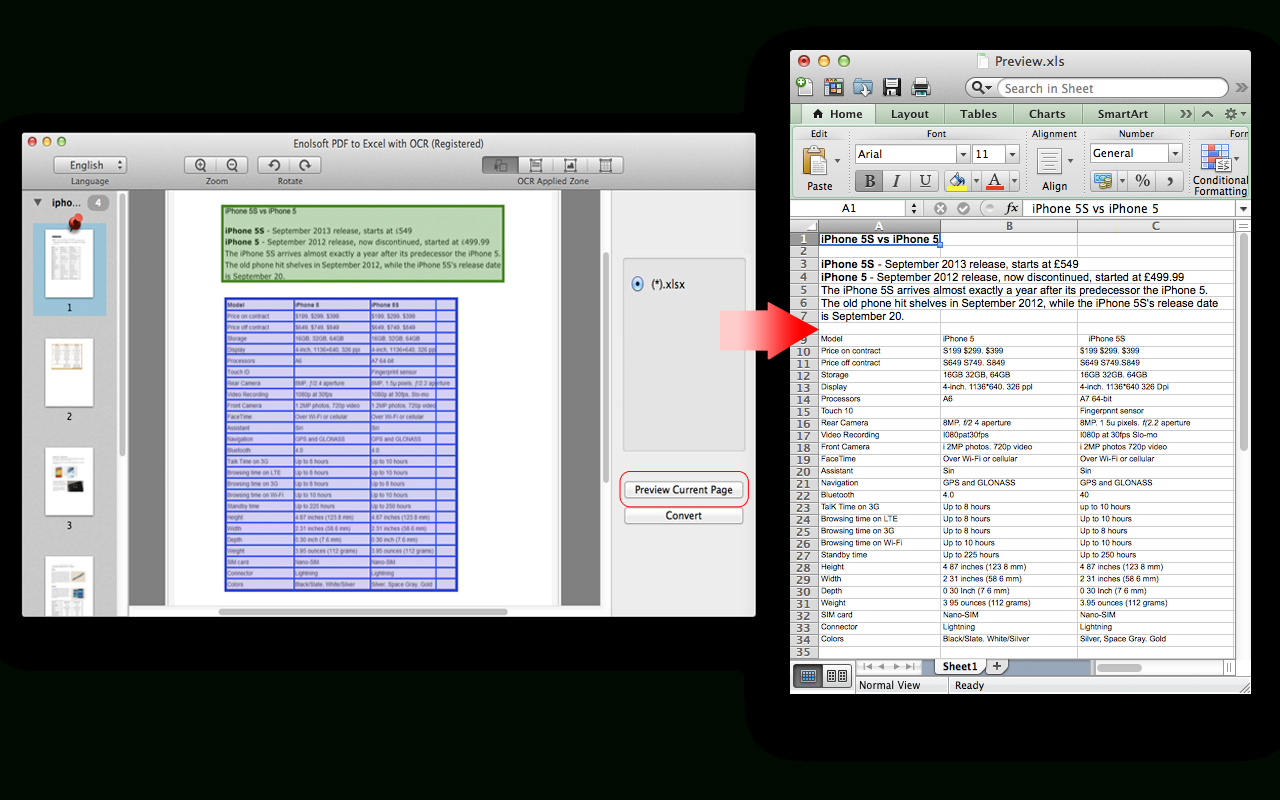Select the first OCR Applied Zone mode icon
This screenshot has height=800, width=1280.
501,165
